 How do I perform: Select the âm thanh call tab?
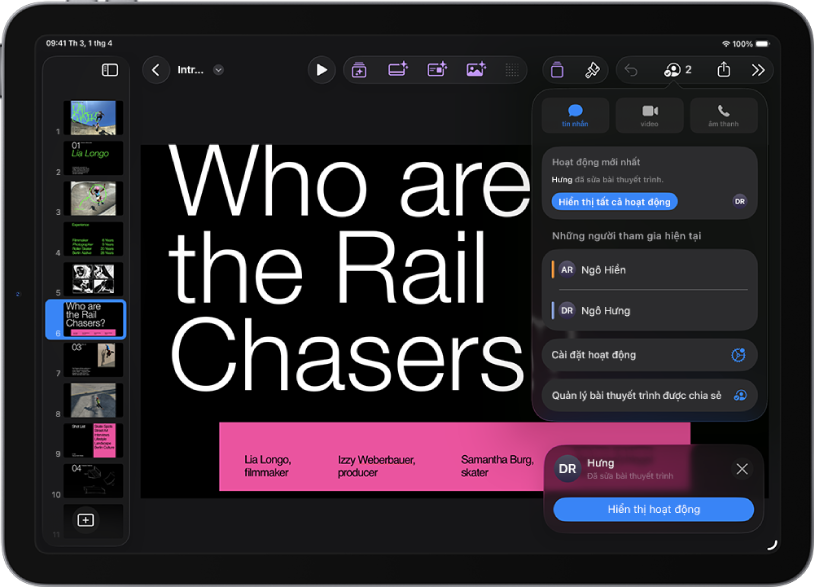(x=724, y=115)
